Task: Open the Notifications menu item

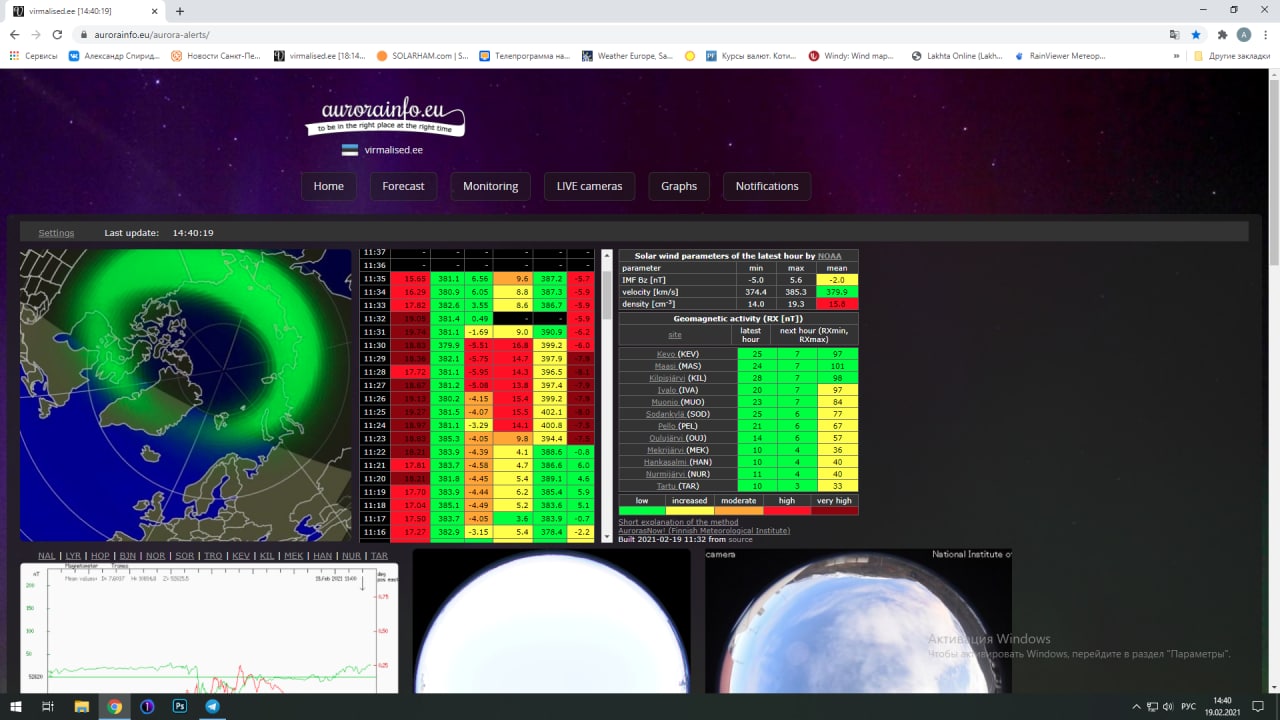Action: pos(767,186)
